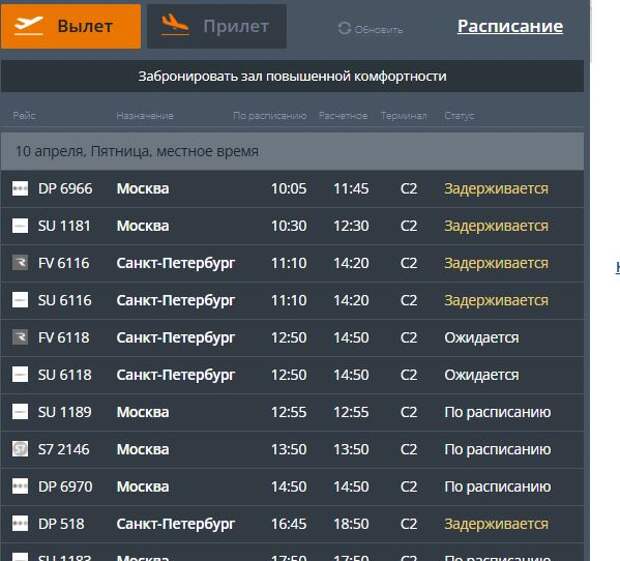The width and height of the screenshot is (620, 561).
Task: Click the Rossiya icon beside FV 6118
Action: coord(20,338)
